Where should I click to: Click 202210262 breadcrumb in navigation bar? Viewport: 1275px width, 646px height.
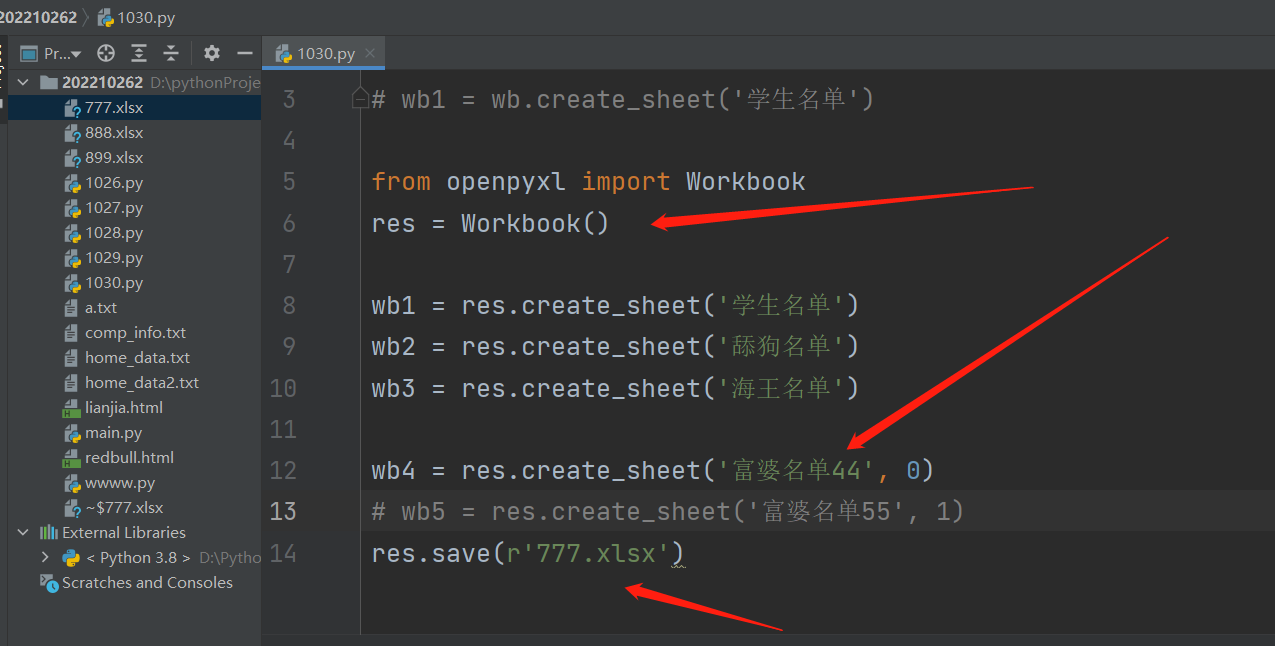[38, 17]
